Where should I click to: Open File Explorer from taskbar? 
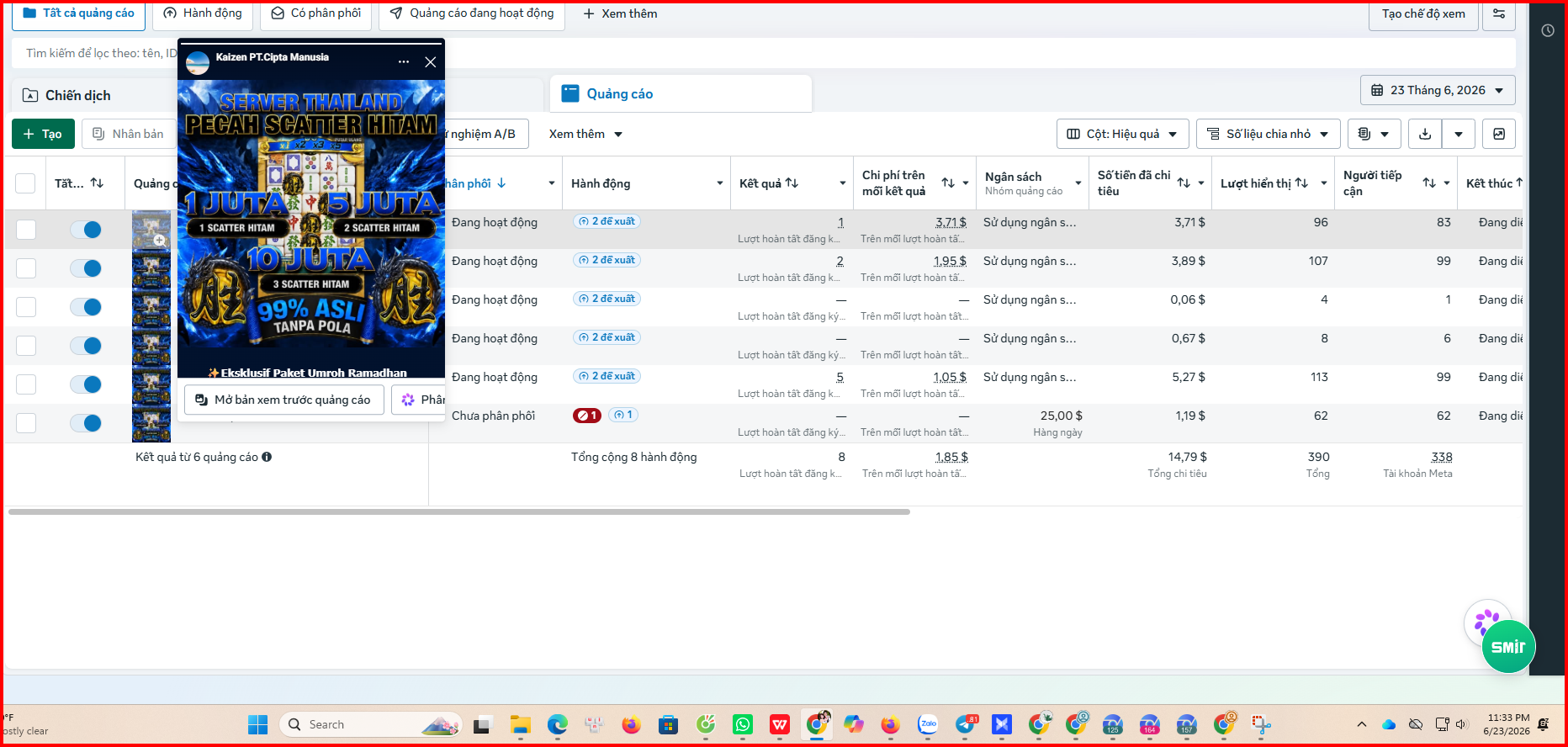point(520,724)
